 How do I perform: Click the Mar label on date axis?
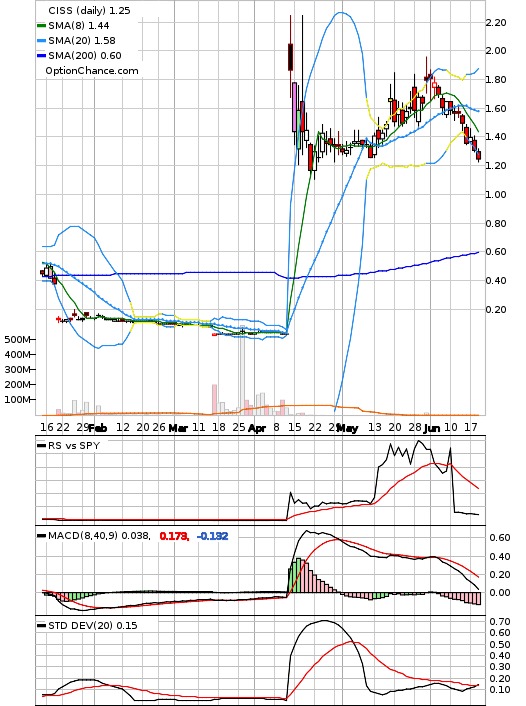178,428
